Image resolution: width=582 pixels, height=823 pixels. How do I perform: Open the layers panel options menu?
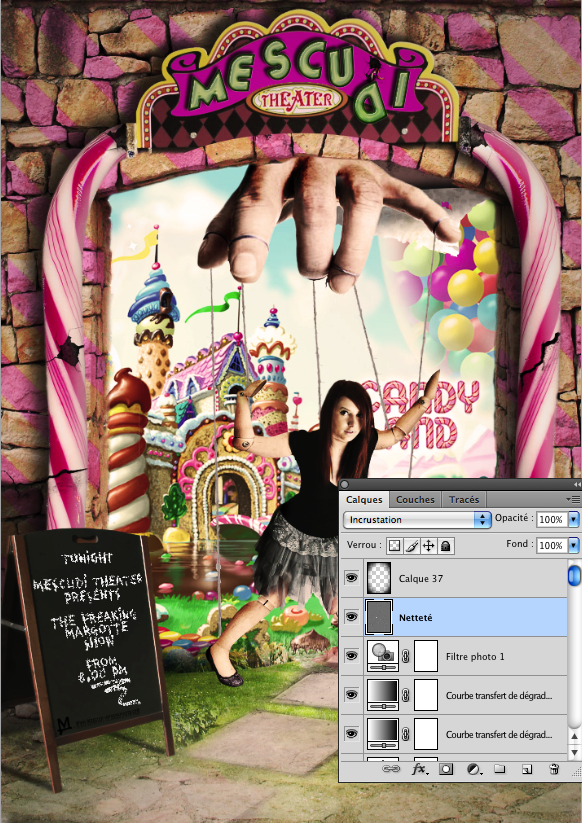(x=575, y=499)
